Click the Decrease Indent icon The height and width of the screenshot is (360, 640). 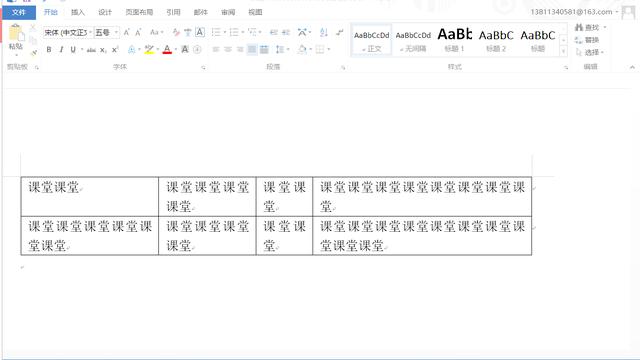pos(274,32)
